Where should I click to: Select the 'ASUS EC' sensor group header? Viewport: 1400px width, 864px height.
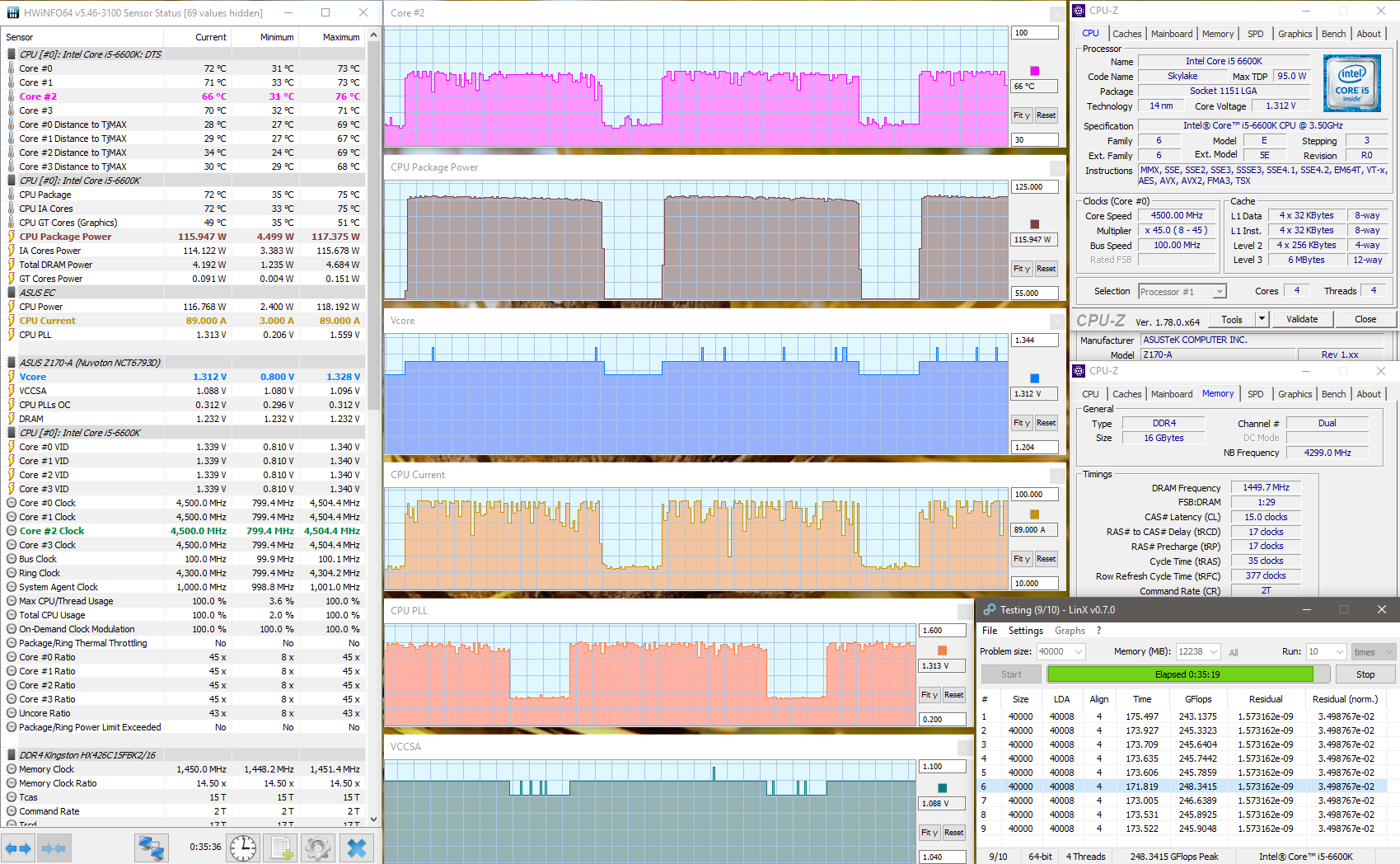[x=183, y=293]
